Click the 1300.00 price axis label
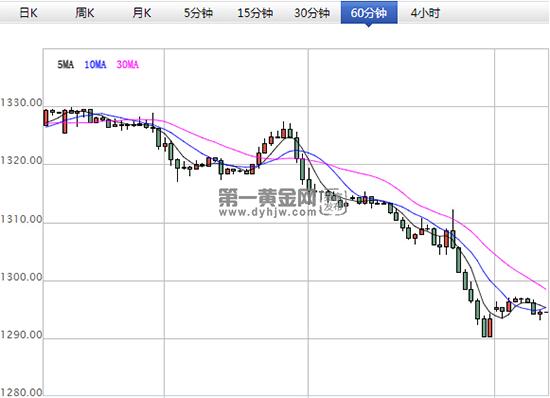Screen dimensions: 550x398 (x=21, y=277)
